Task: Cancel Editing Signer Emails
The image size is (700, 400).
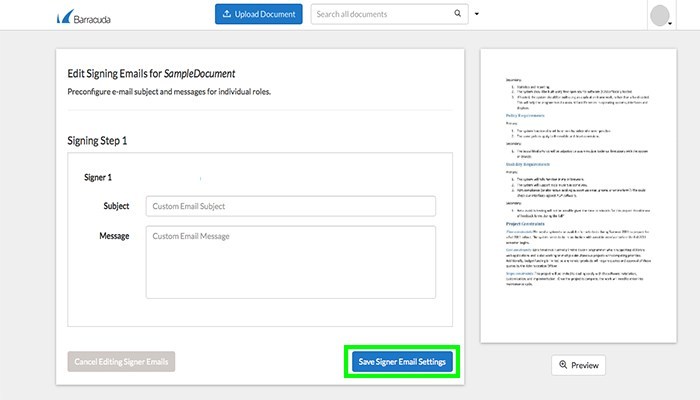Action: point(122,361)
